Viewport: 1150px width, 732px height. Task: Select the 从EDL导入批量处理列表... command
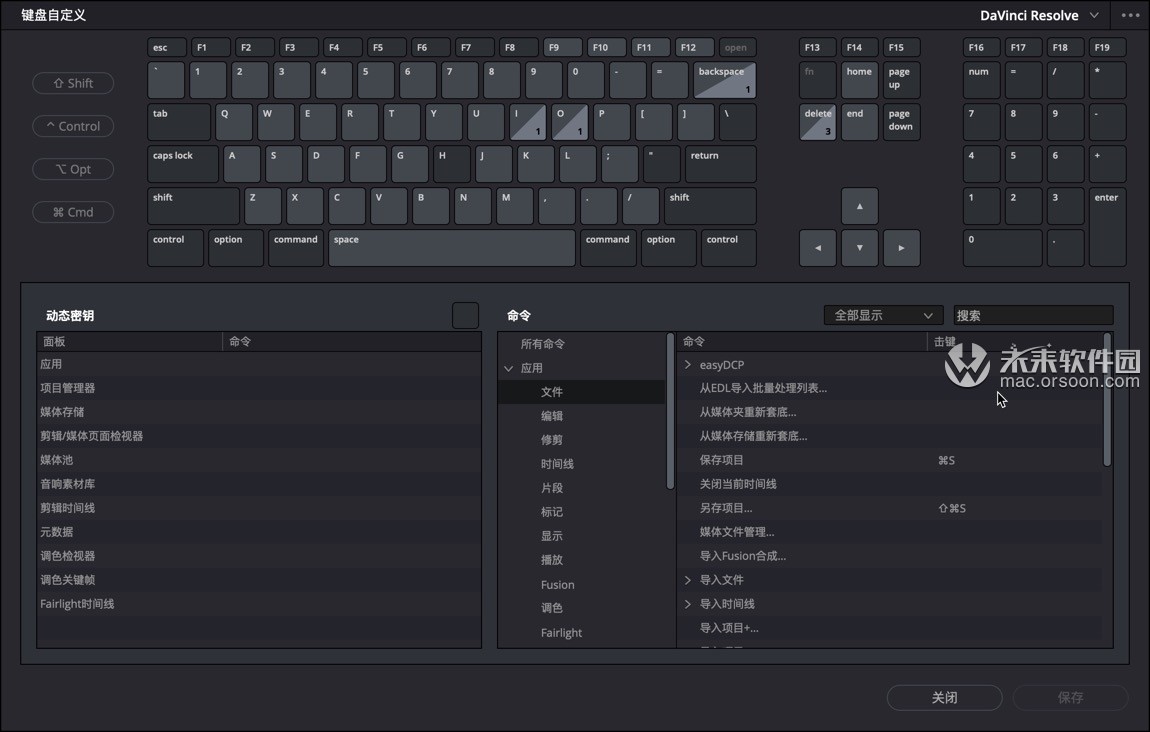tap(889, 388)
